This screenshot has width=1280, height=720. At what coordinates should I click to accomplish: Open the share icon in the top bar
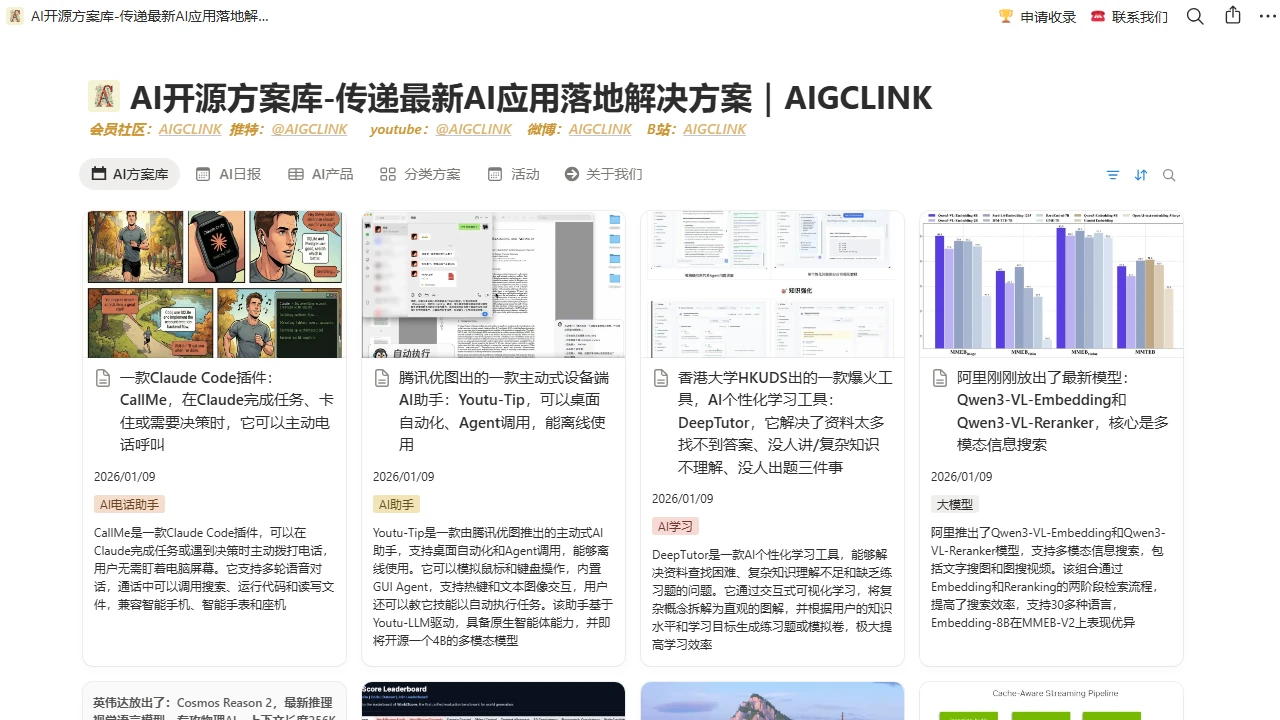point(1232,16)
